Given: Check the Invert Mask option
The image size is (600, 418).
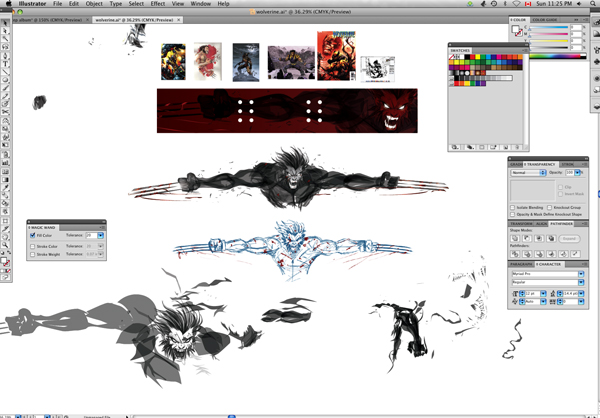Looking at the screenshot, I should (560, 194).
